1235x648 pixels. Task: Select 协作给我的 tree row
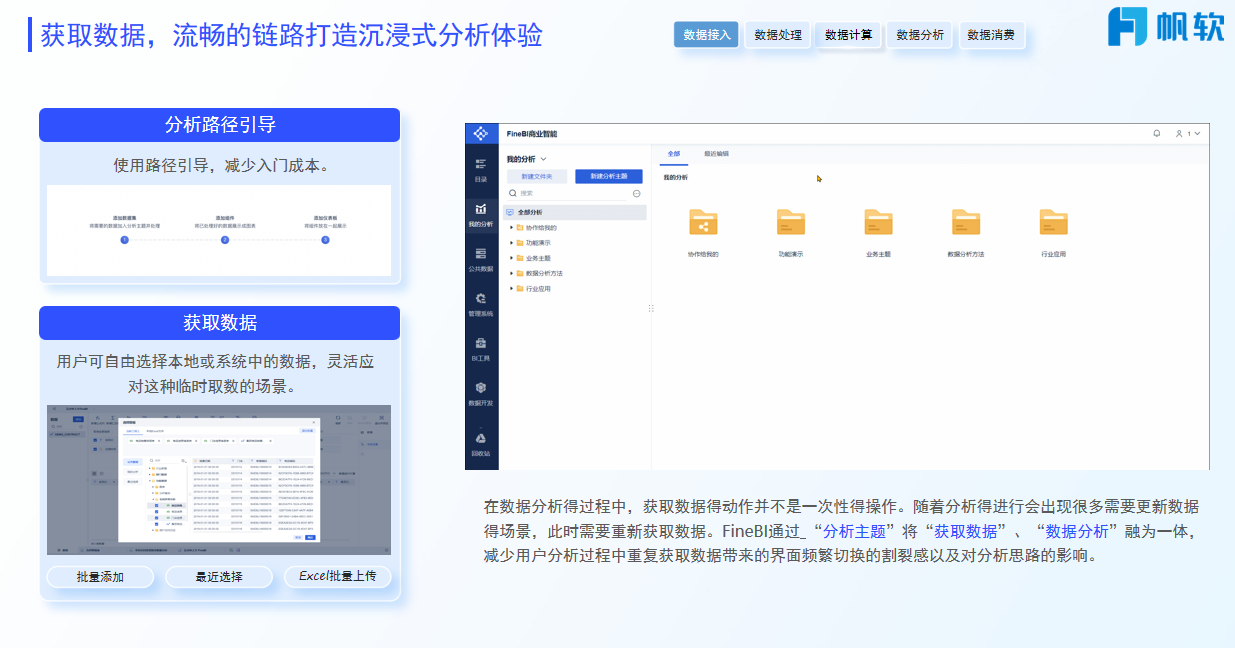pyautogui.click(x=575, y=228)
